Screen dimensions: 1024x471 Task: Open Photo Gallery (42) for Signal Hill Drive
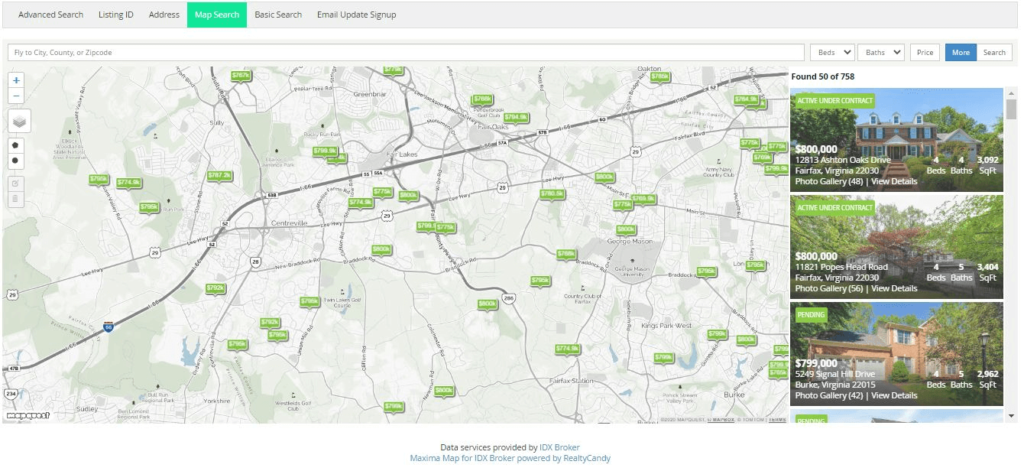[x=829, y=395]
